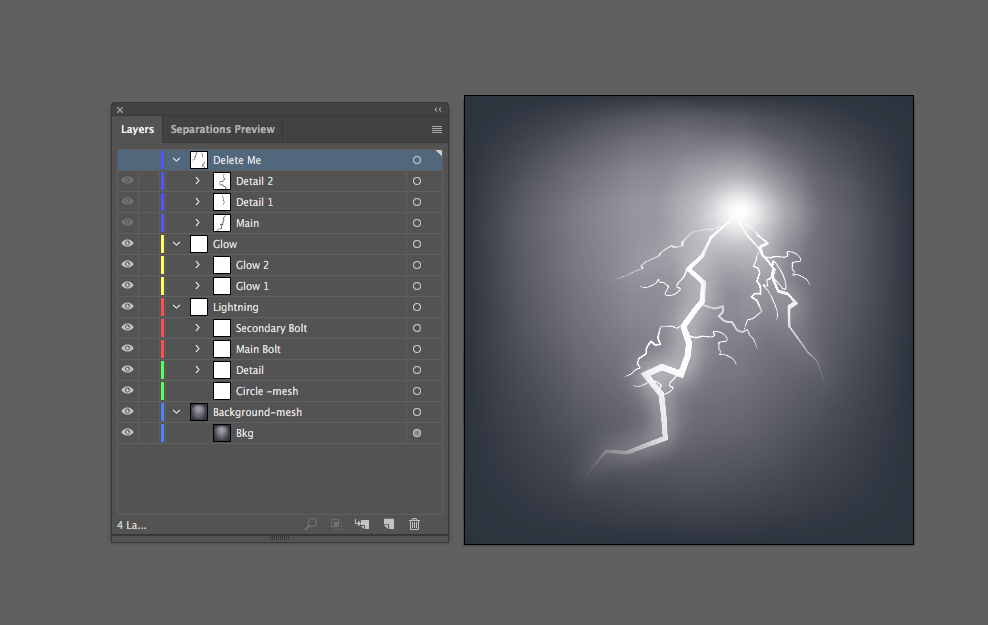Collapse the Glow layer
This screenshot has height=625, width=988.
[x=176, y=244]
